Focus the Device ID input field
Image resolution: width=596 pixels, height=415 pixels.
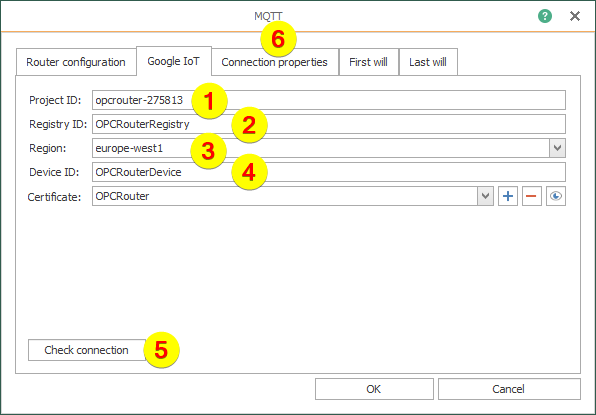329,172
